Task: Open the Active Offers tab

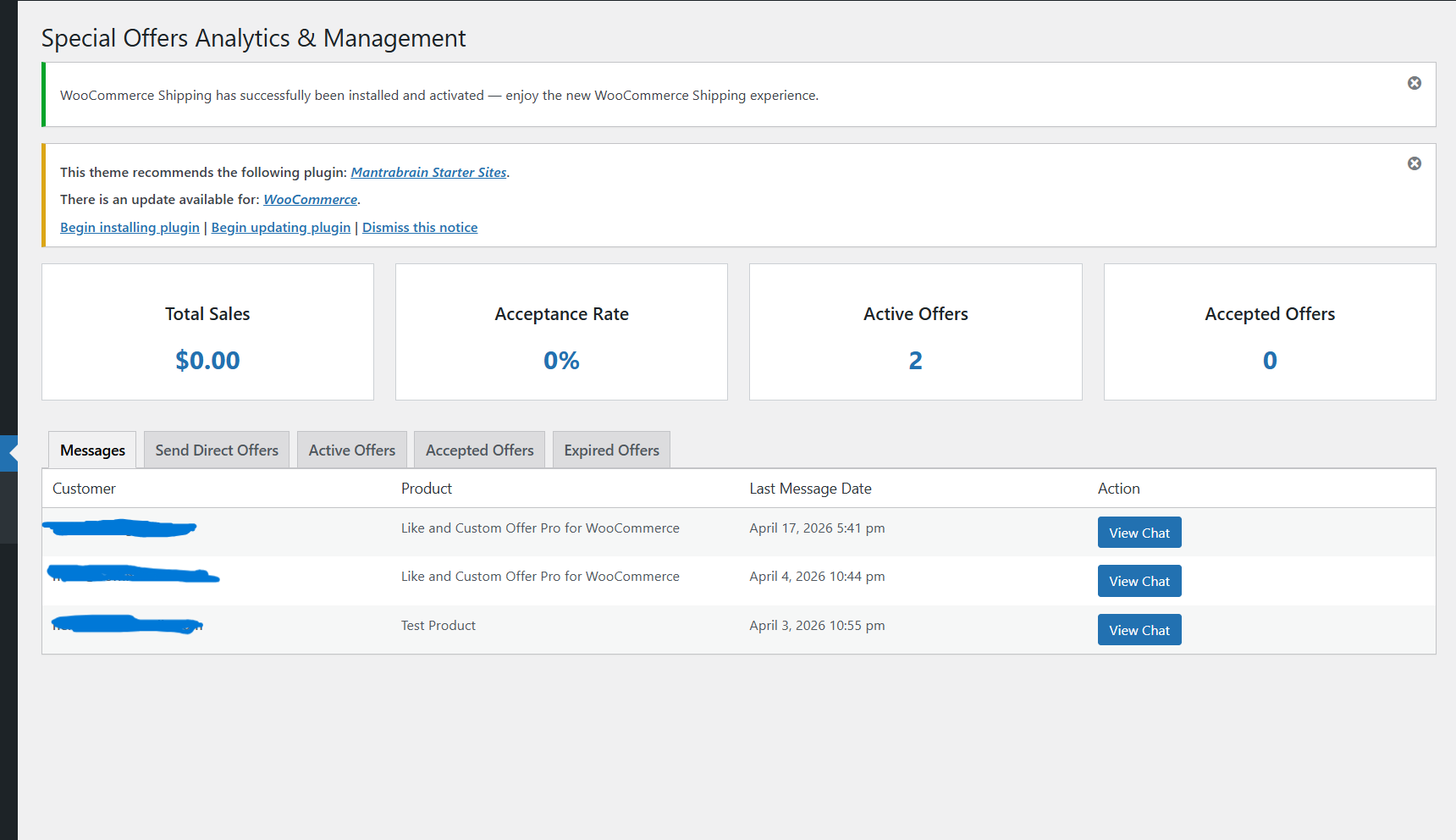Action: 351,450
